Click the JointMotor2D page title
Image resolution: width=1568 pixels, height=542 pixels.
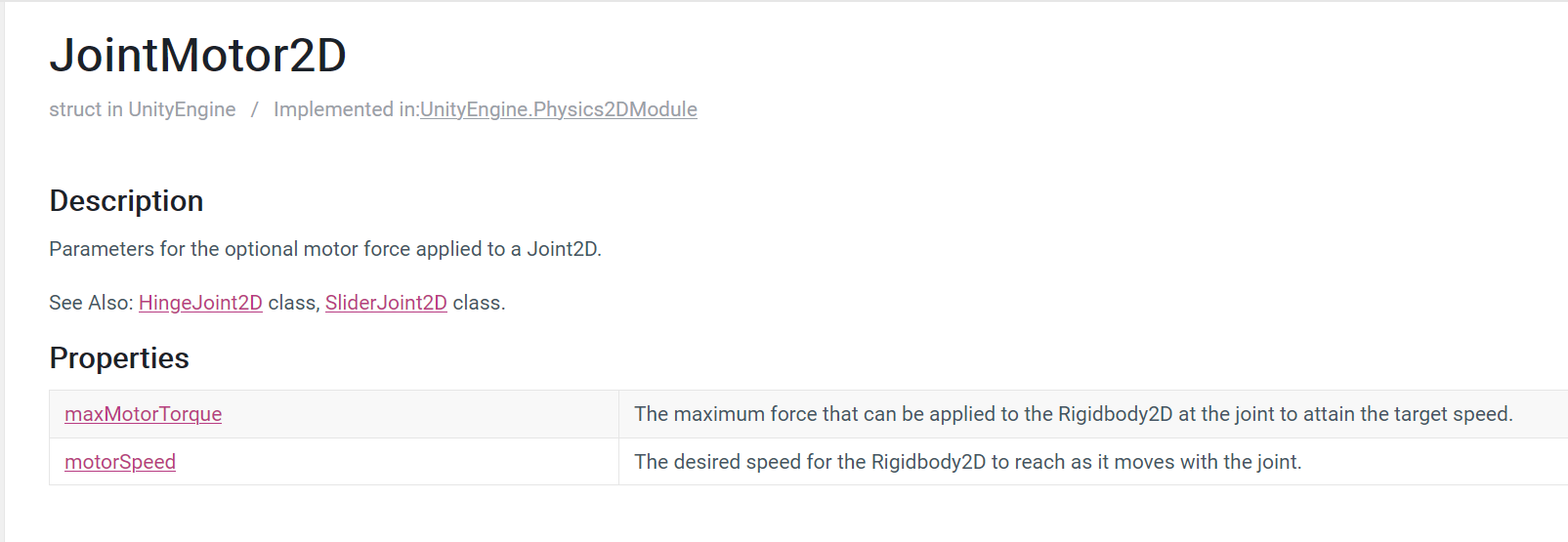point(197,55)
